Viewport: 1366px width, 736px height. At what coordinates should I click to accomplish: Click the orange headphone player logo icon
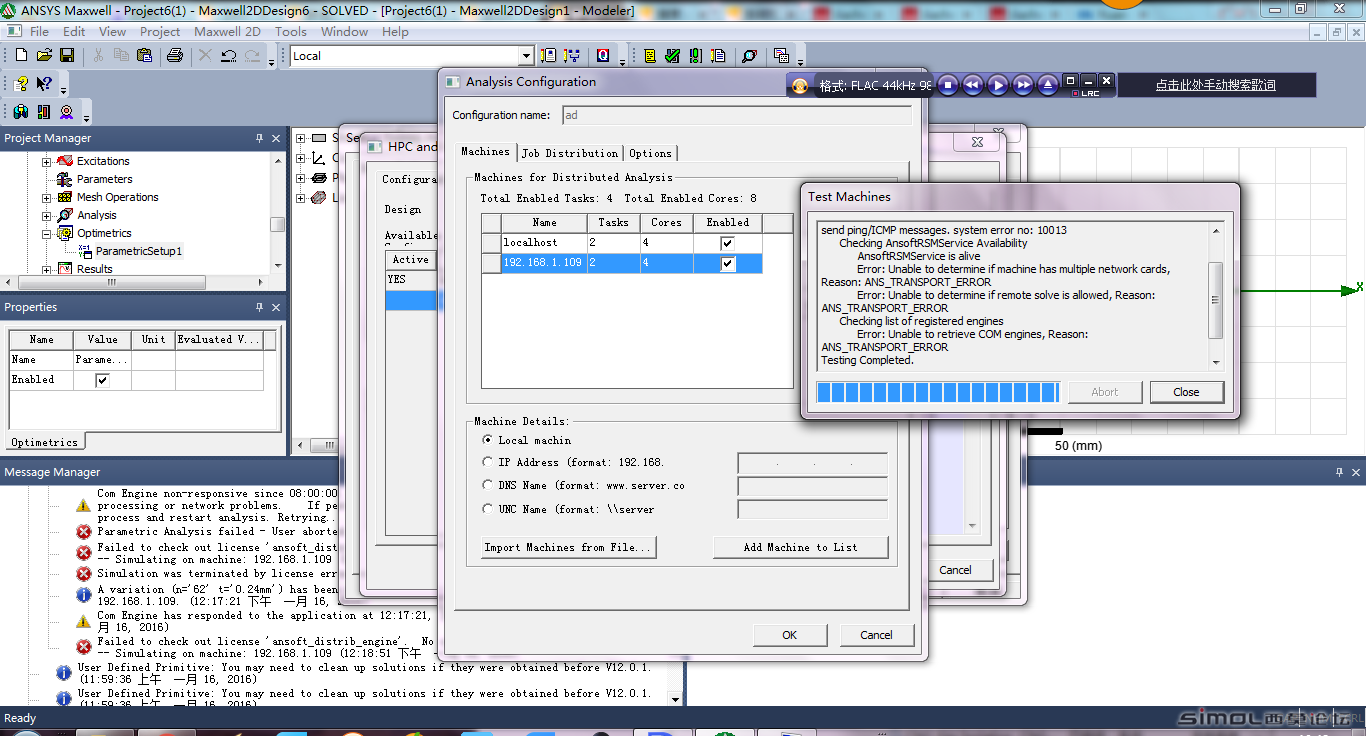point(800,86)
